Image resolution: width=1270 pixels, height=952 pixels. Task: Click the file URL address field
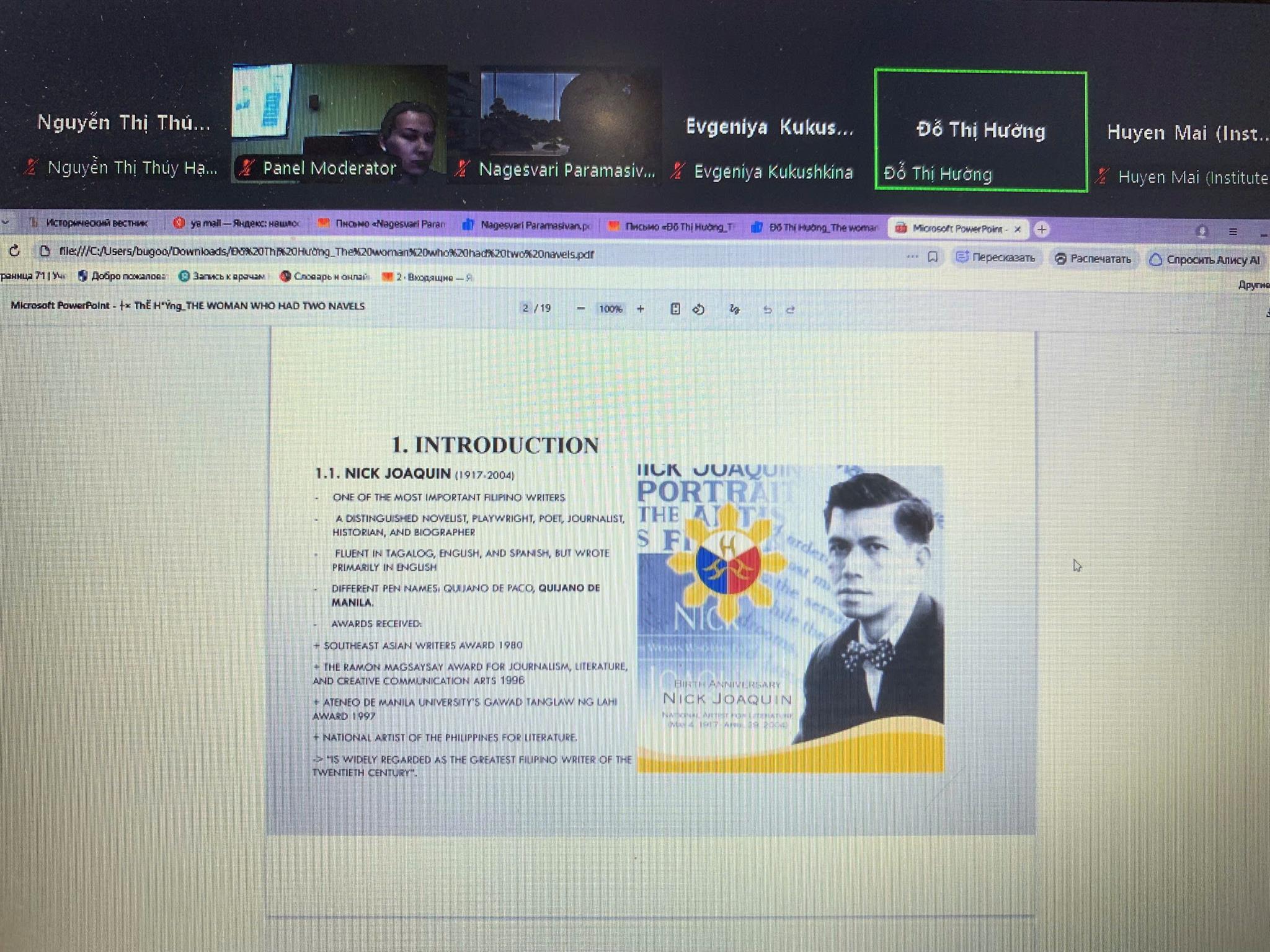[x=326, y=253]
